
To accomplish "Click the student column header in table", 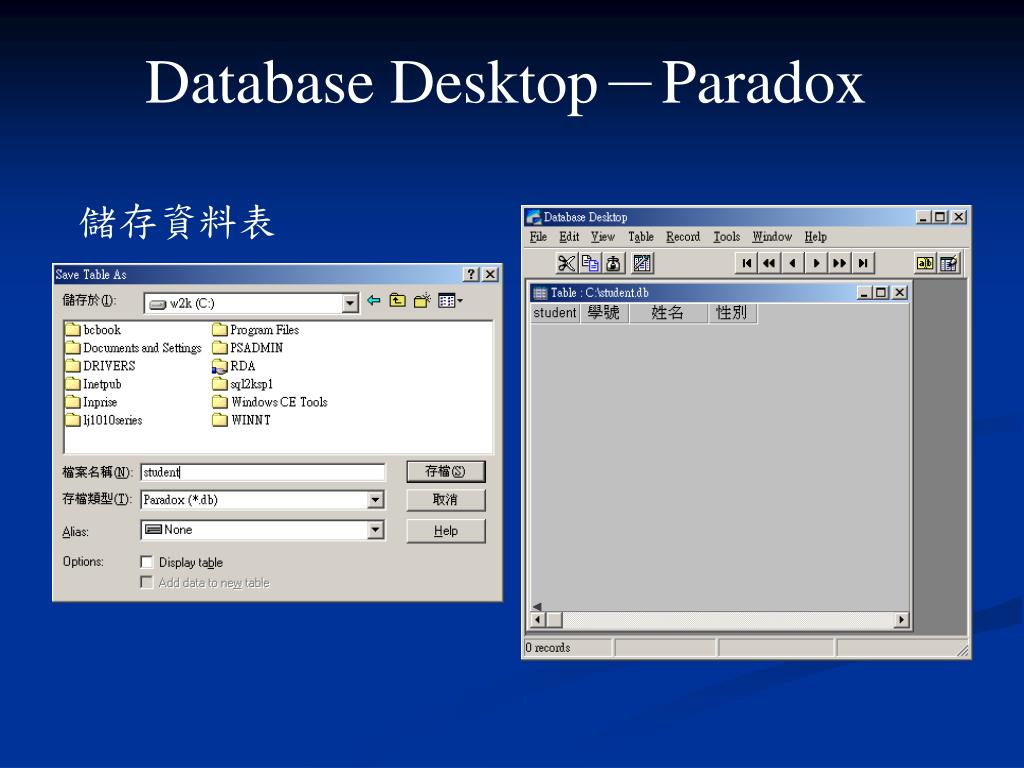I will pyautogui.click(x=554, y=313).
